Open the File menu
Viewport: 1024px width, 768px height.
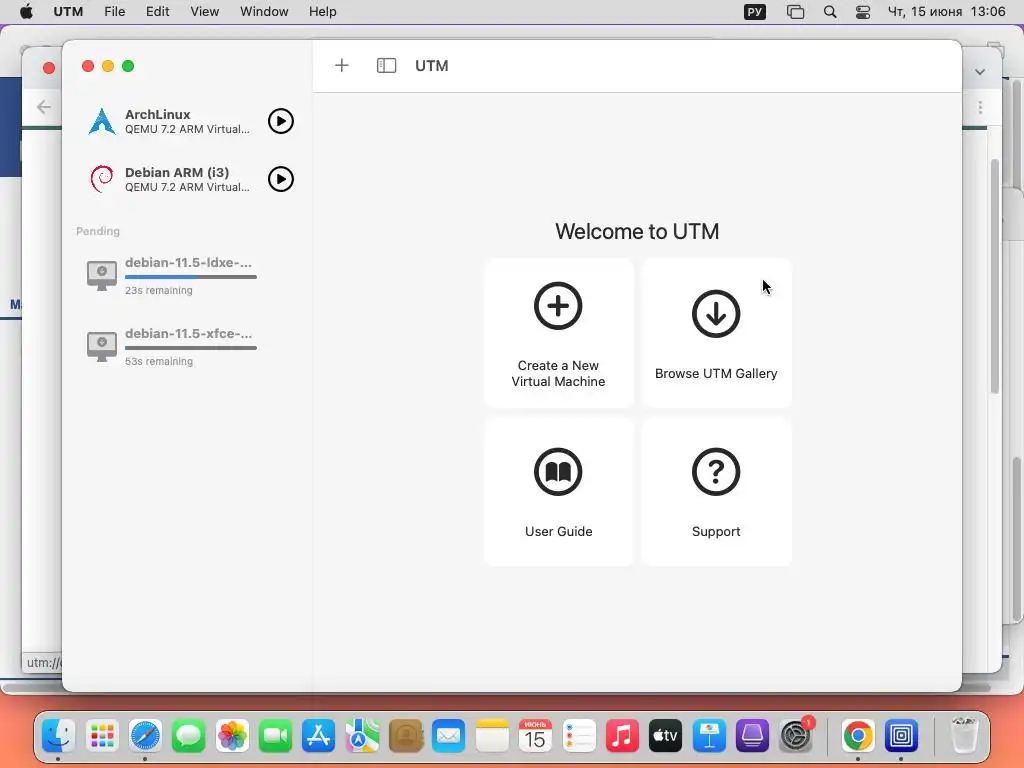tap(114, 12)
